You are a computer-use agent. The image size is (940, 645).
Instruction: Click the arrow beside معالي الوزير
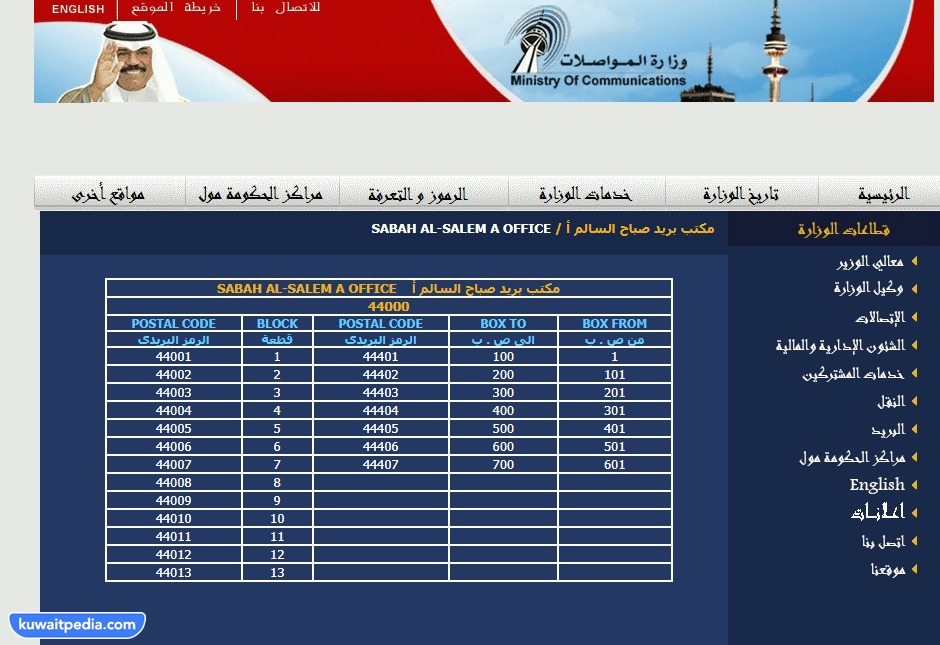[x=915, y=261]
